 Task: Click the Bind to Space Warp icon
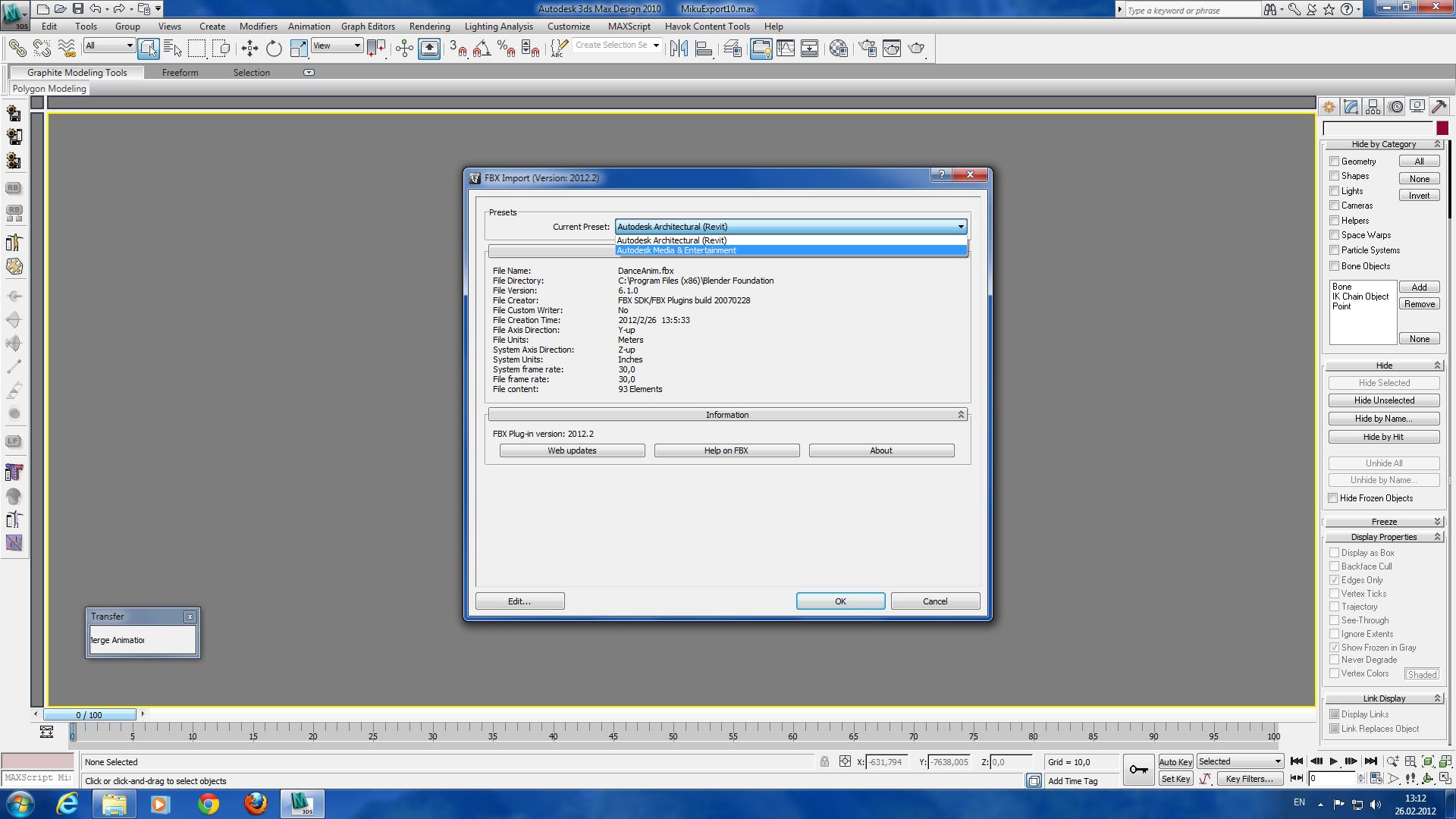pos(67,49)
